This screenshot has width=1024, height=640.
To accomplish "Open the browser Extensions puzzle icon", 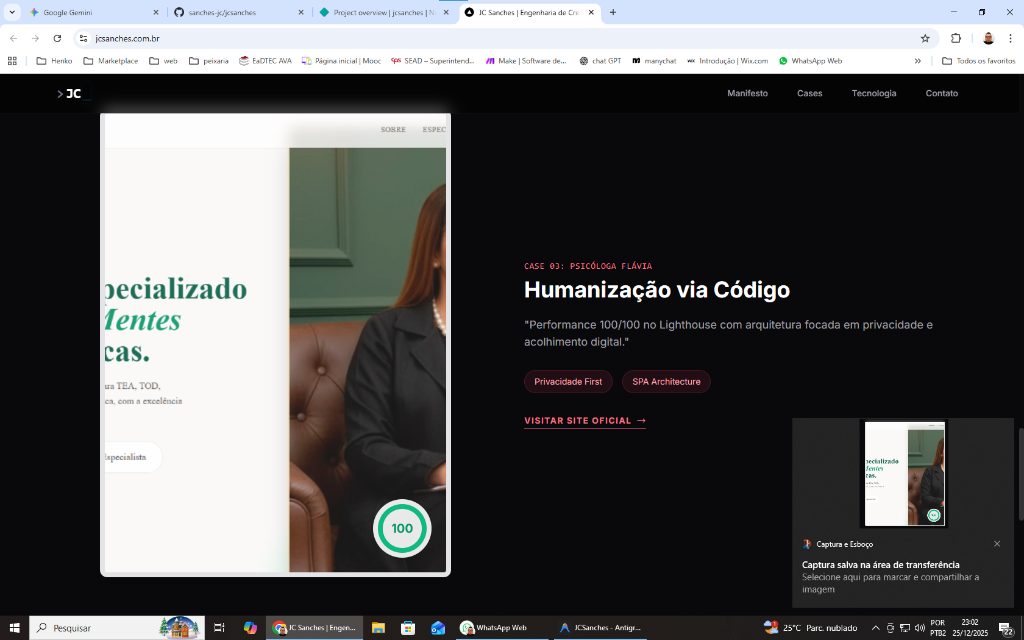I will point(955,38).
